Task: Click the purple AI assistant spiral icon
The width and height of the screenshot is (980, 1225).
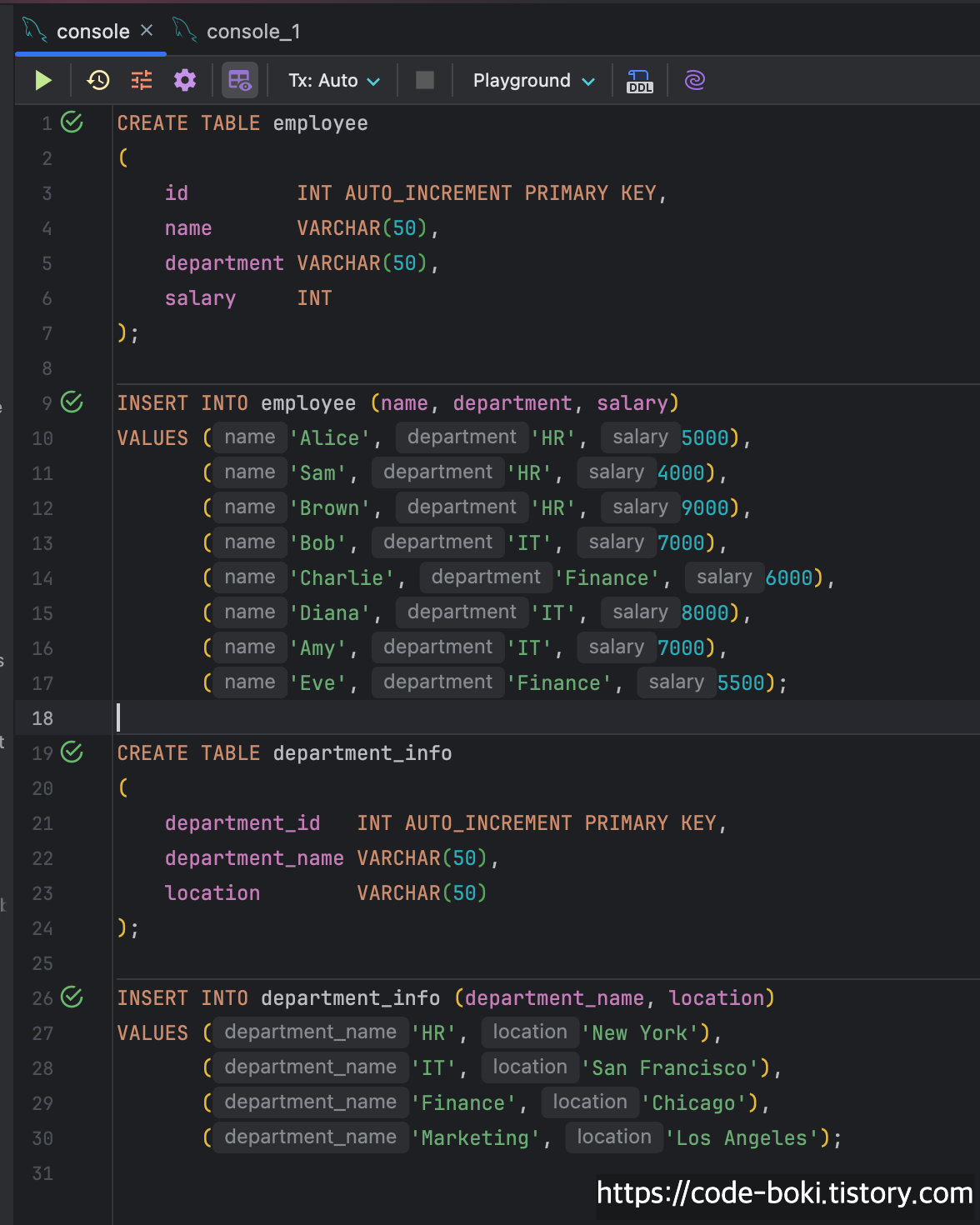Action: (x=695, y=80)
